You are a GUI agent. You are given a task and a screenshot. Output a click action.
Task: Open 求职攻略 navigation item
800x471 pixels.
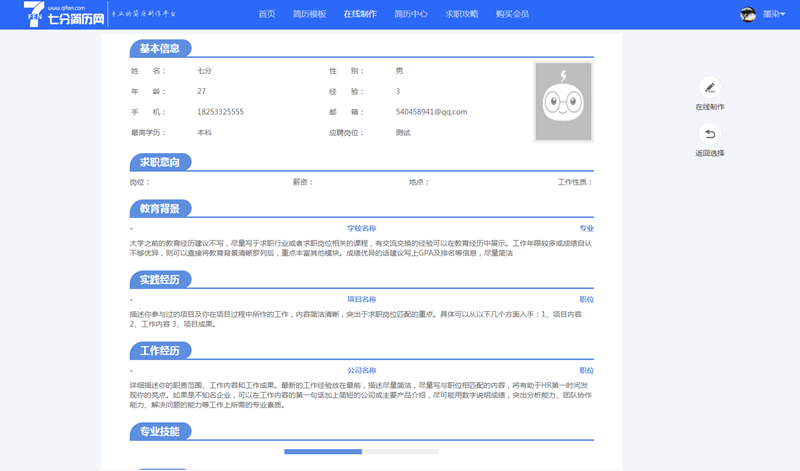[x=461, y=14]
